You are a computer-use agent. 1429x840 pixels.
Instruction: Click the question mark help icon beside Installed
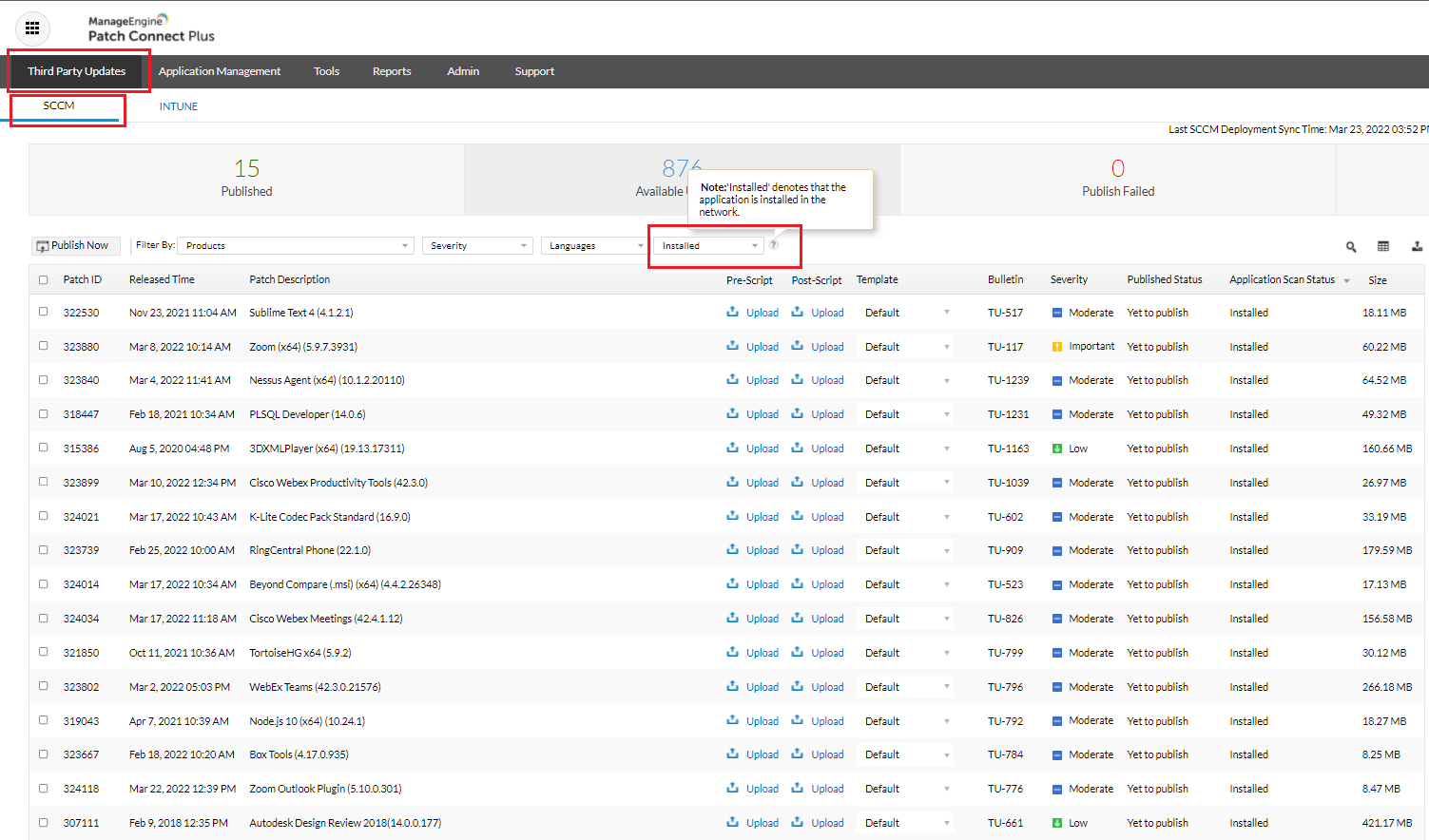(x=774, y=245)
